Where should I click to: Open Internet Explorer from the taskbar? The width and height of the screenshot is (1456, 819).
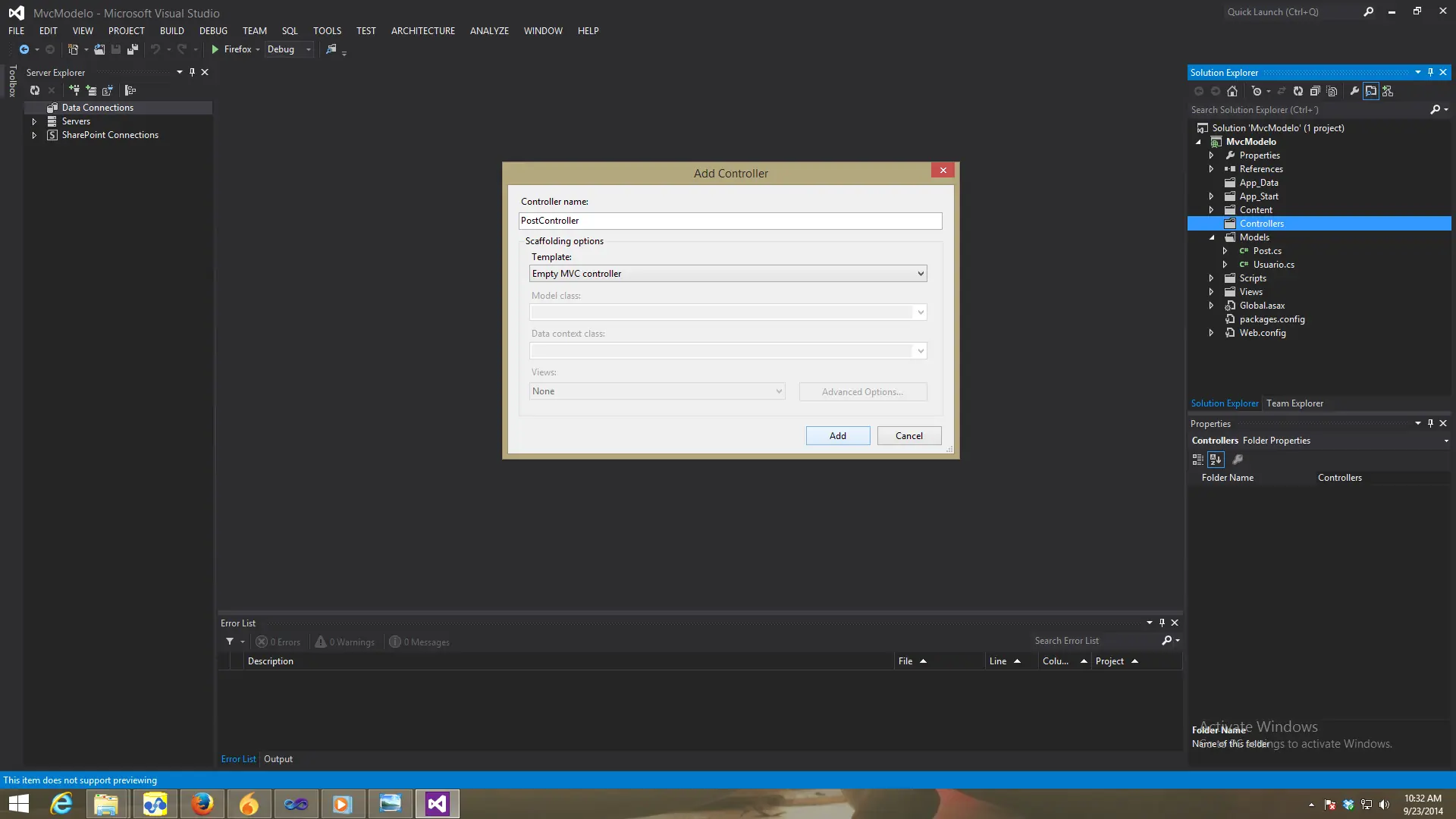[61, 804]
